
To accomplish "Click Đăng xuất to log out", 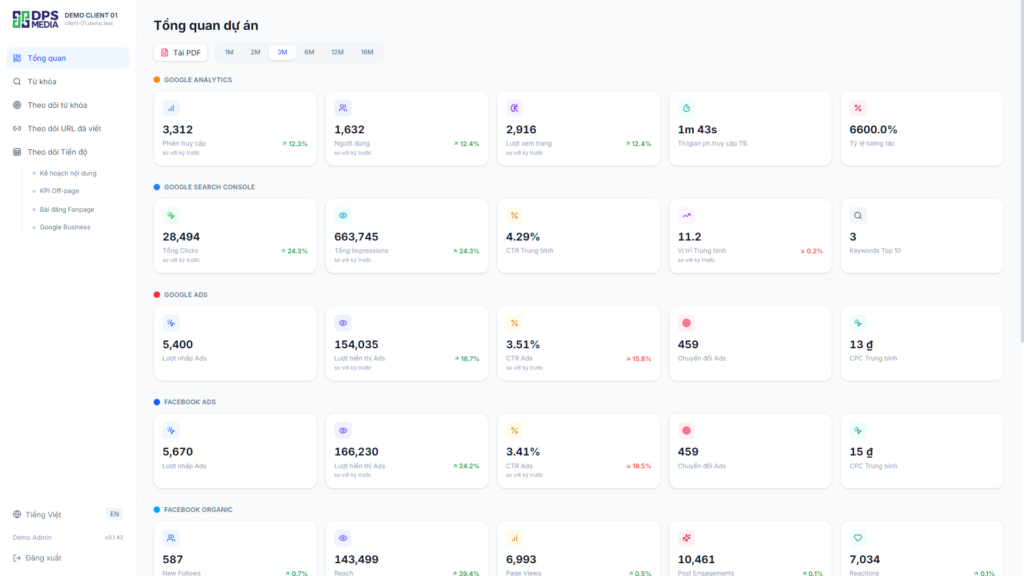I will click(43, 558).
